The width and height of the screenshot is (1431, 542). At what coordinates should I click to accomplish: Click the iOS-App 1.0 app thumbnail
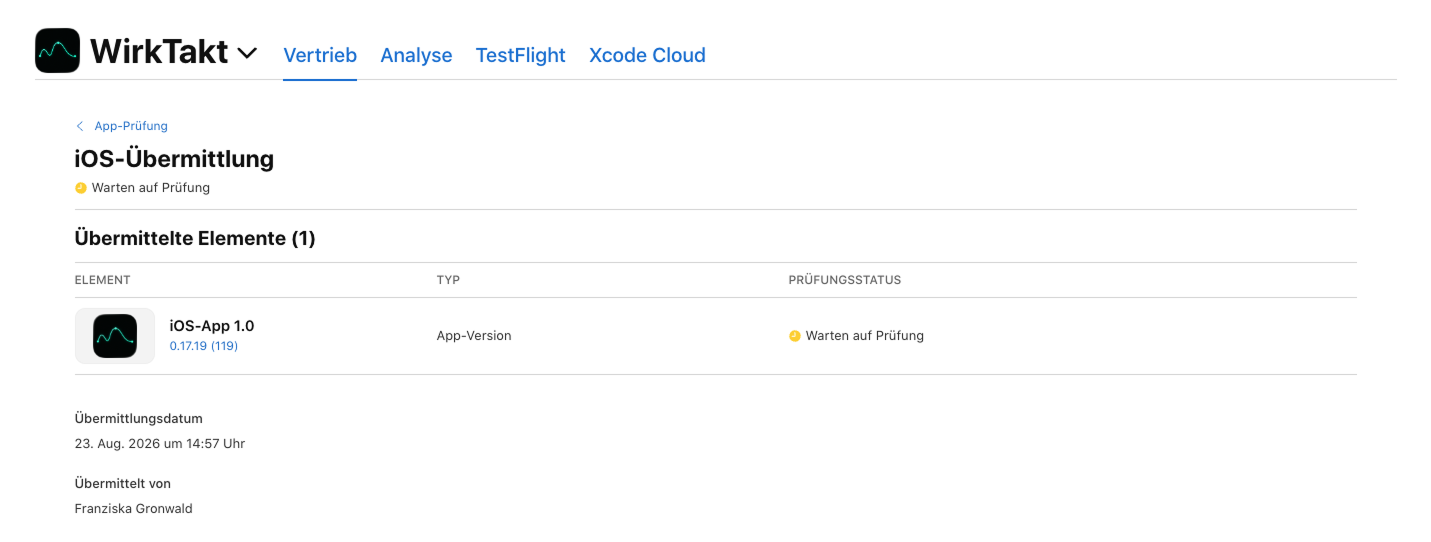pyautogui.click(x=115, y=336)
